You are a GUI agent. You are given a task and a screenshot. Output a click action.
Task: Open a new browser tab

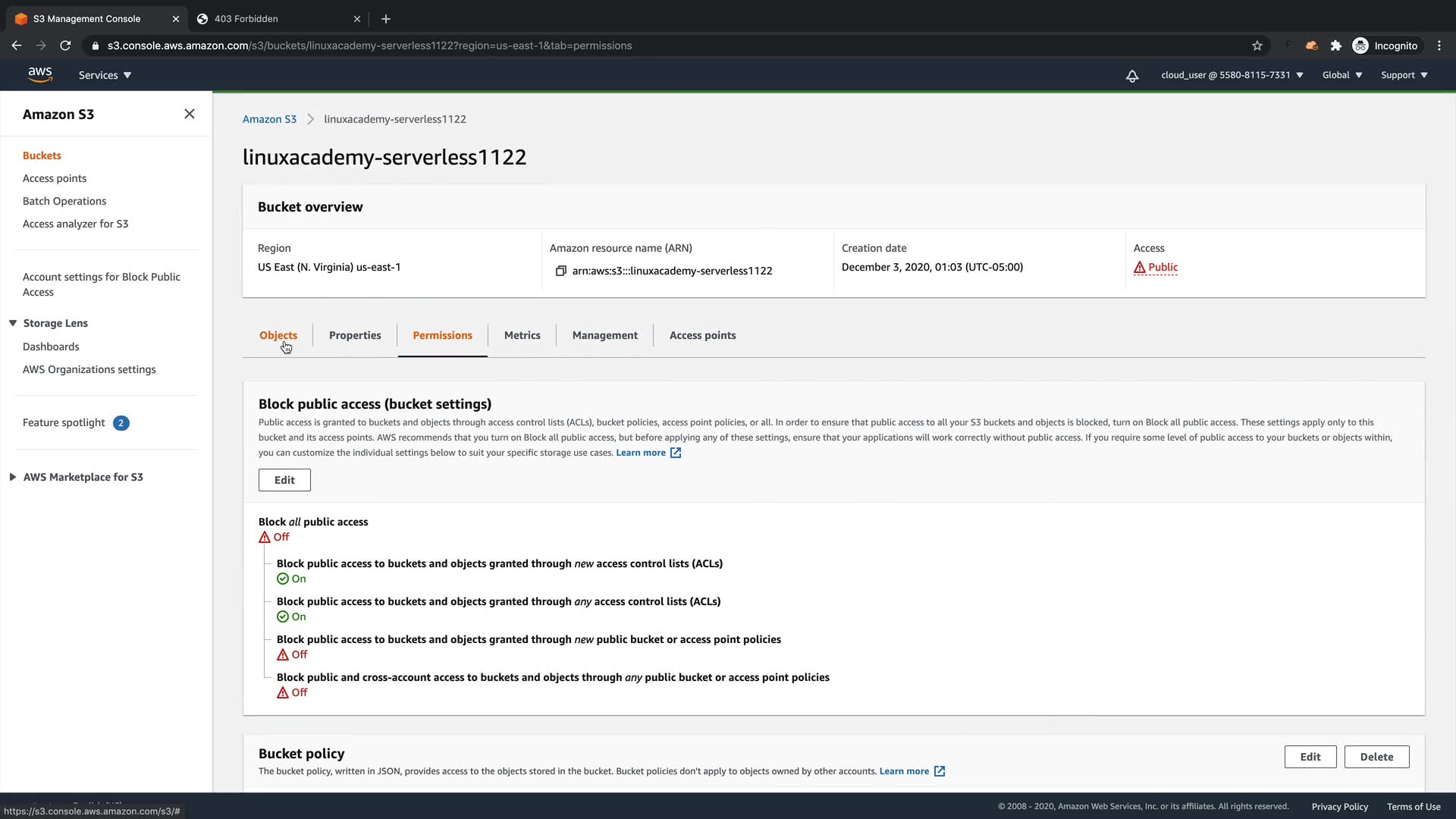tap(385, 18)
